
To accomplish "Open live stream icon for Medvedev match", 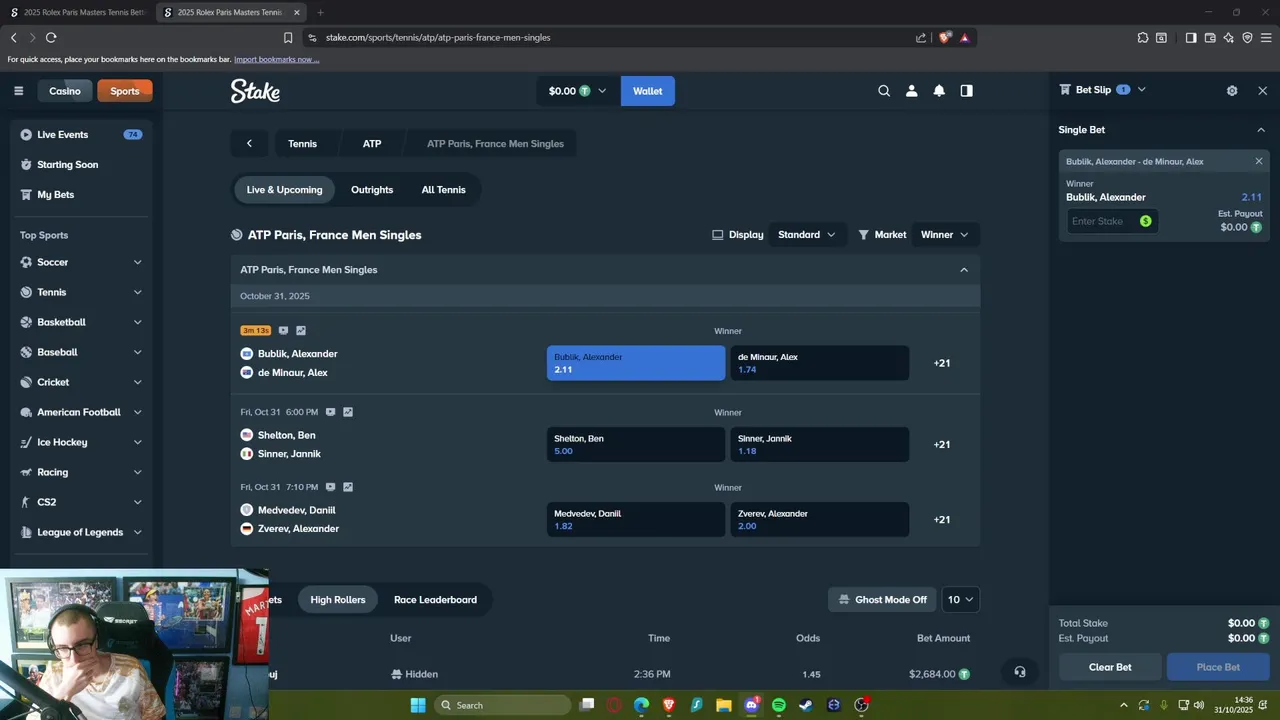I will [x=330, y=487].
